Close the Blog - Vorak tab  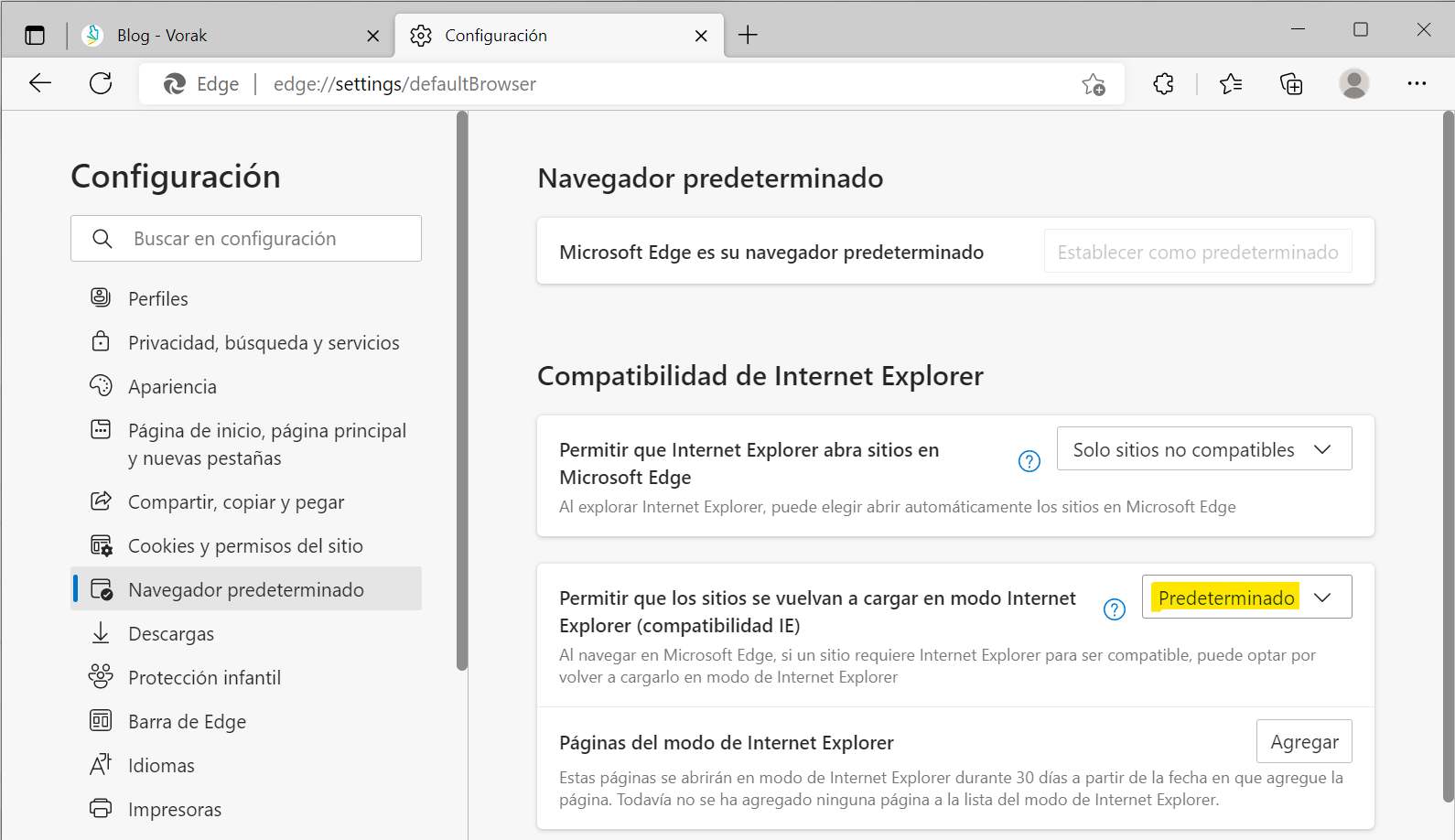(x=372, y=36)
